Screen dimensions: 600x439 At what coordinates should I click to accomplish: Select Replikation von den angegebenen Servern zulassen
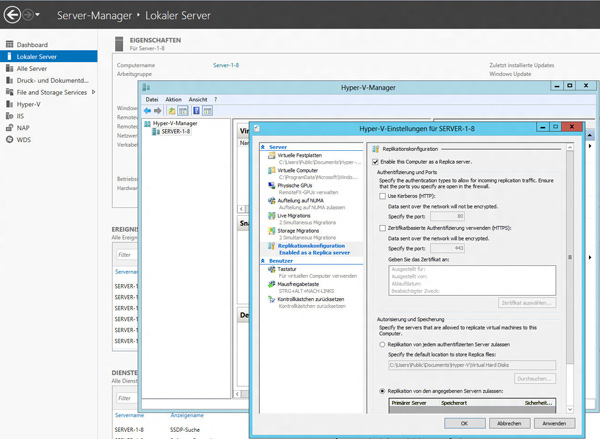pyautogui.click(x=382, y=391)
